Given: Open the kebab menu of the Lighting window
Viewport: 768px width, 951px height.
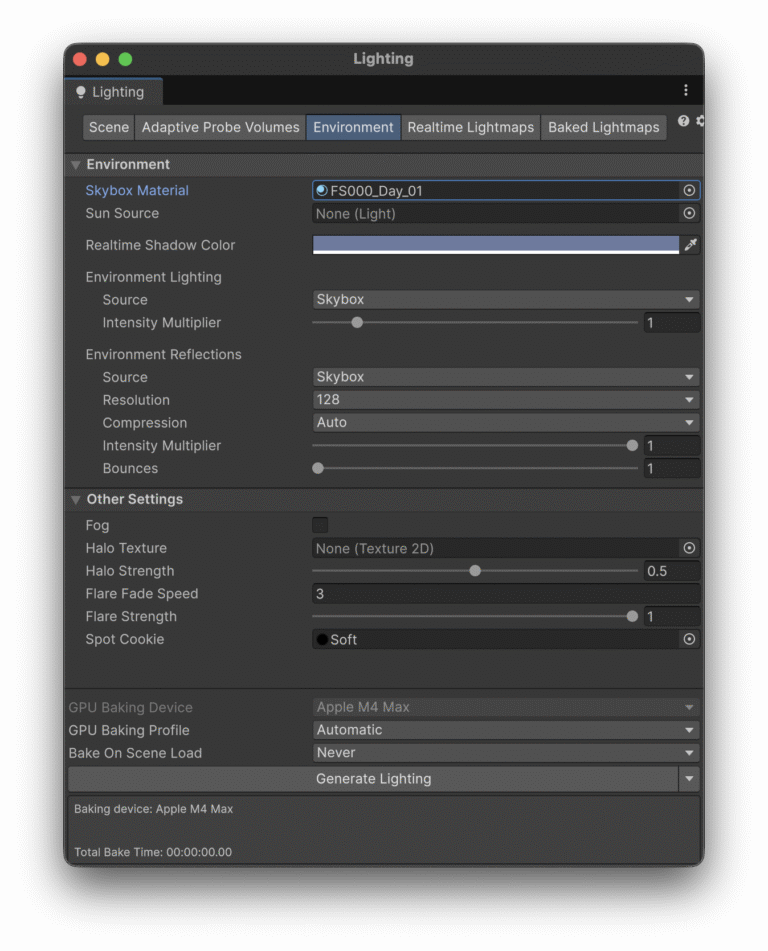Looking at the screenshot, I should point(685,91).
